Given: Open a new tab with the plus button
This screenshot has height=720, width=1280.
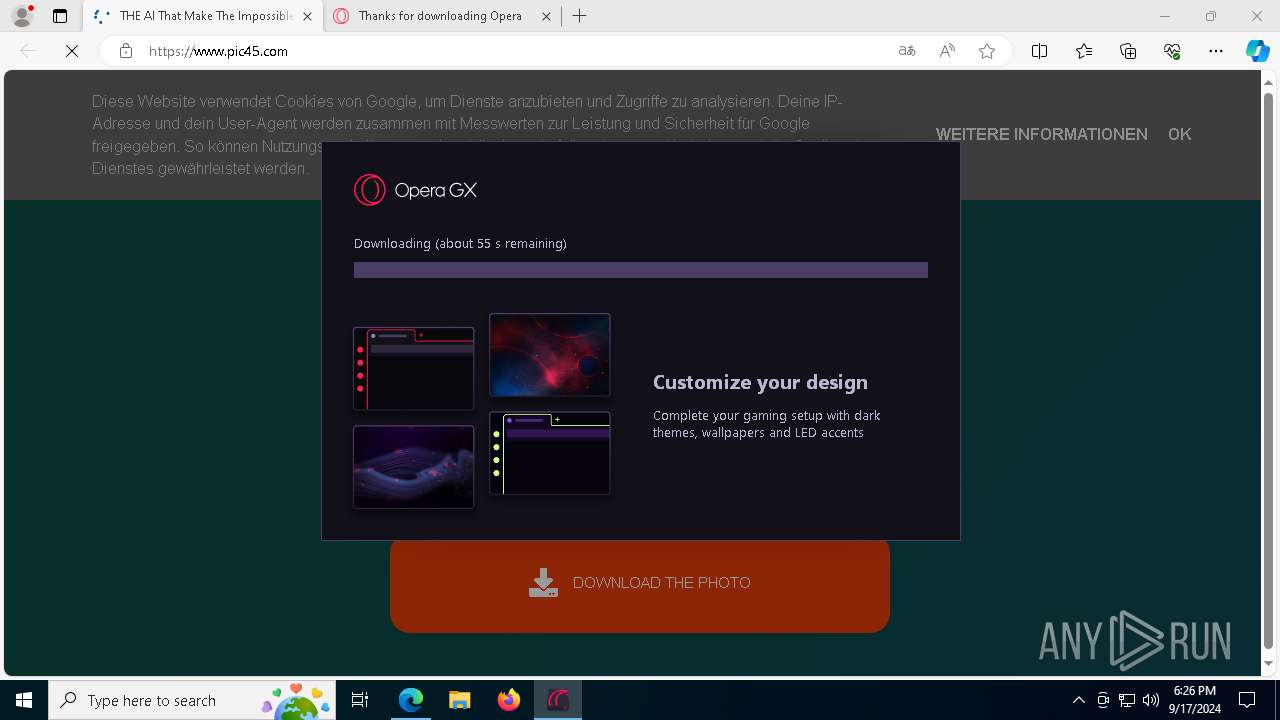Looking at the screenshot, I should tap(580, 16).
